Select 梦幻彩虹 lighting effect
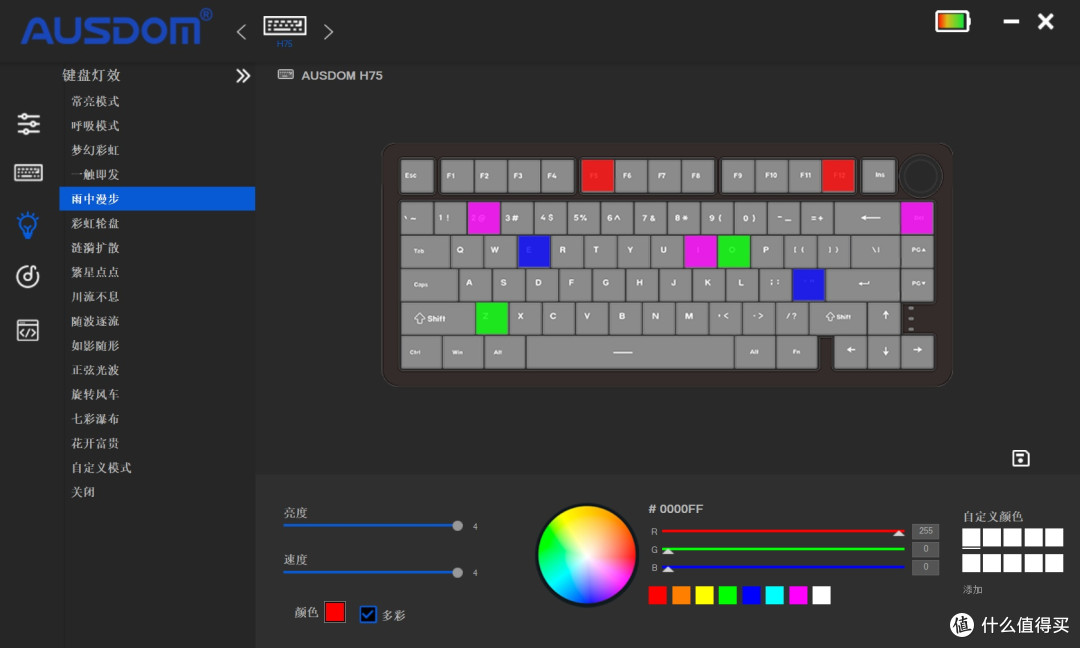The width and height of the screenshot is (1080, 648). (95, 150)
